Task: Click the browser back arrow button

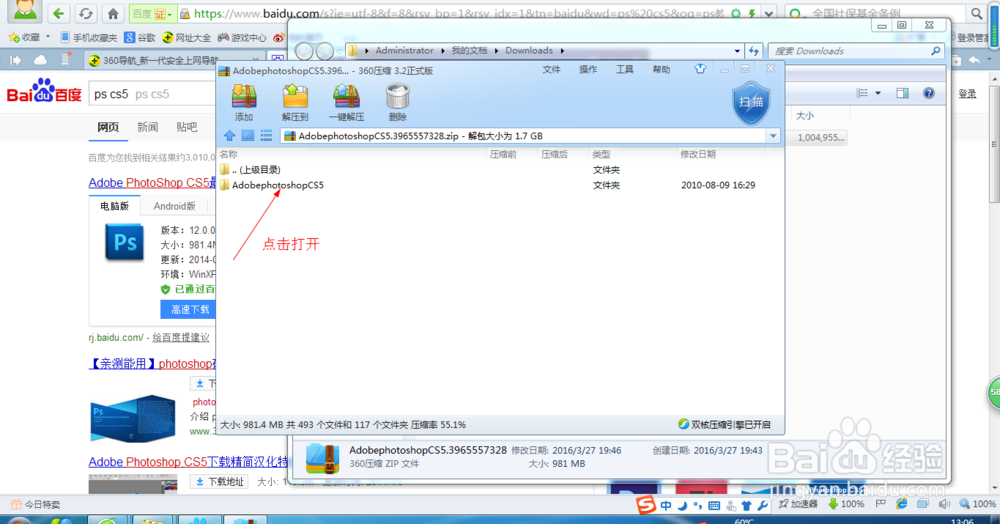Action: [x=59, y=13]
